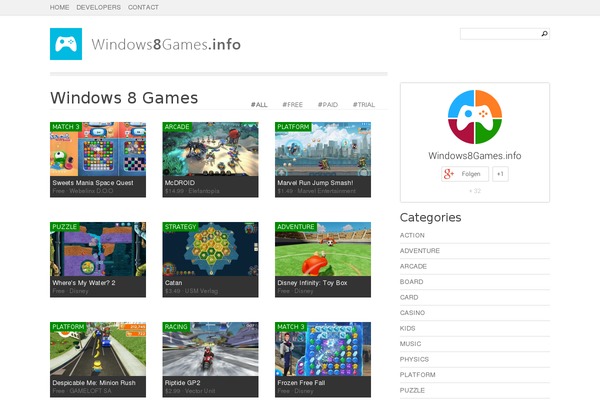The height and width of the screenshot is (400, 600).
Task: Click ARCADE tag on McDROID
Action: point(177,127)
